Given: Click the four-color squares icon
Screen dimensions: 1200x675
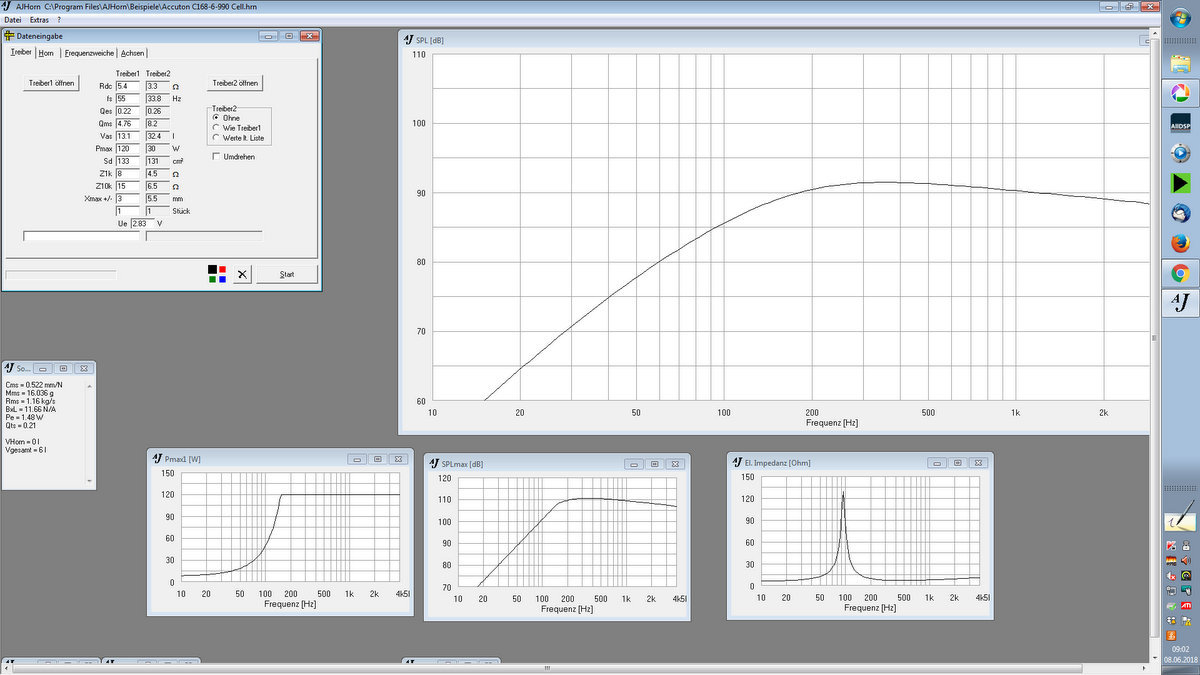Looking at the screenshot, I should [217, 274].
